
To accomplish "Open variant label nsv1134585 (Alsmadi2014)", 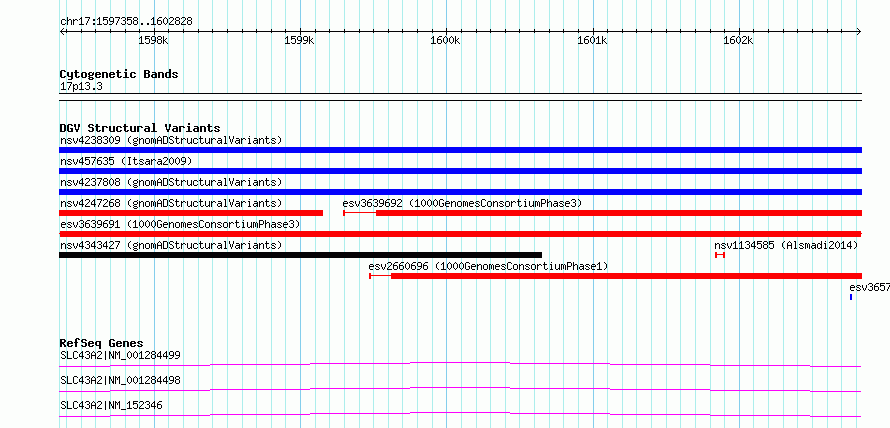I will (x=786, y=245).
